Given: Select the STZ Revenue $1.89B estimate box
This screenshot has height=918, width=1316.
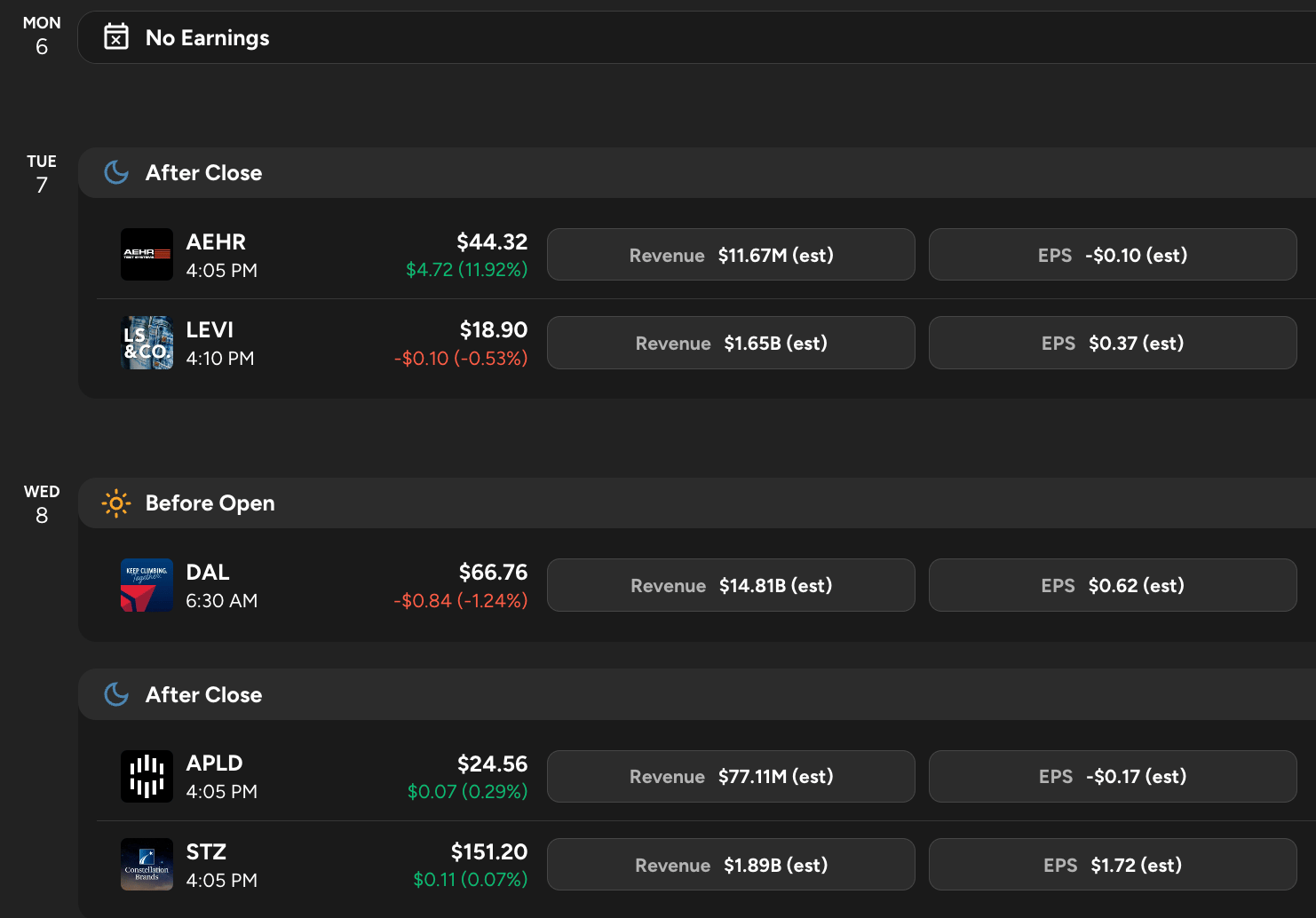Looking at the screenshot, I should (x=731, y=865).
